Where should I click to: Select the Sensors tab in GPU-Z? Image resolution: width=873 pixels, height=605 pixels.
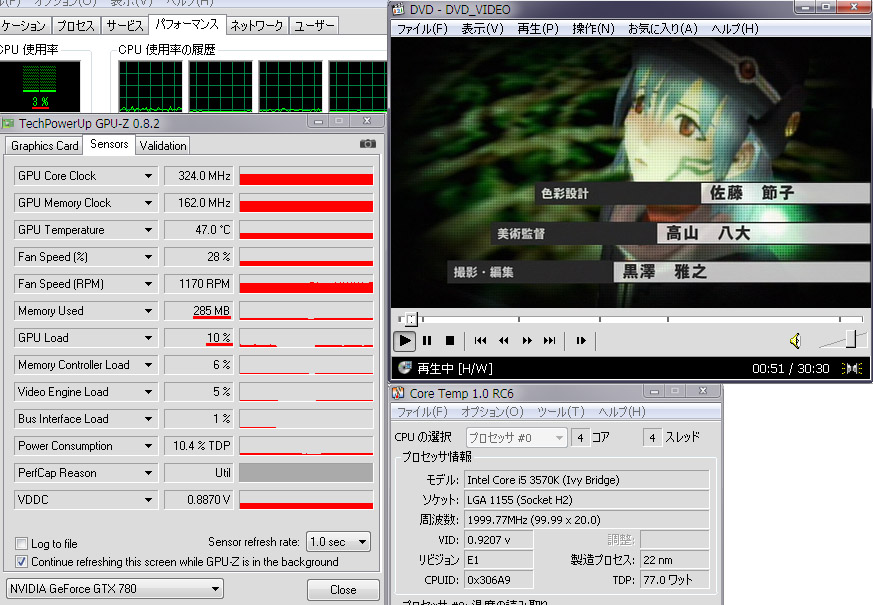coord(109,144)
